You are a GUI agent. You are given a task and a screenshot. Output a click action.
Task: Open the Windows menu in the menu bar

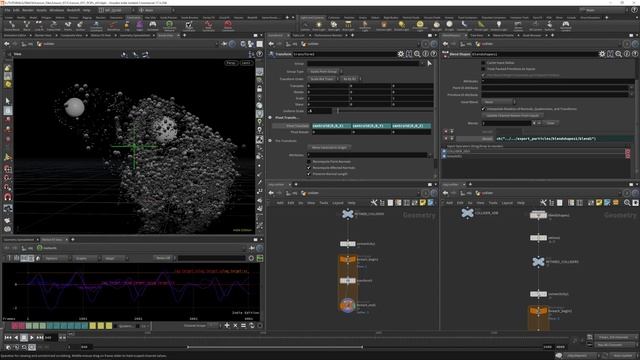[x=57, y=10]
